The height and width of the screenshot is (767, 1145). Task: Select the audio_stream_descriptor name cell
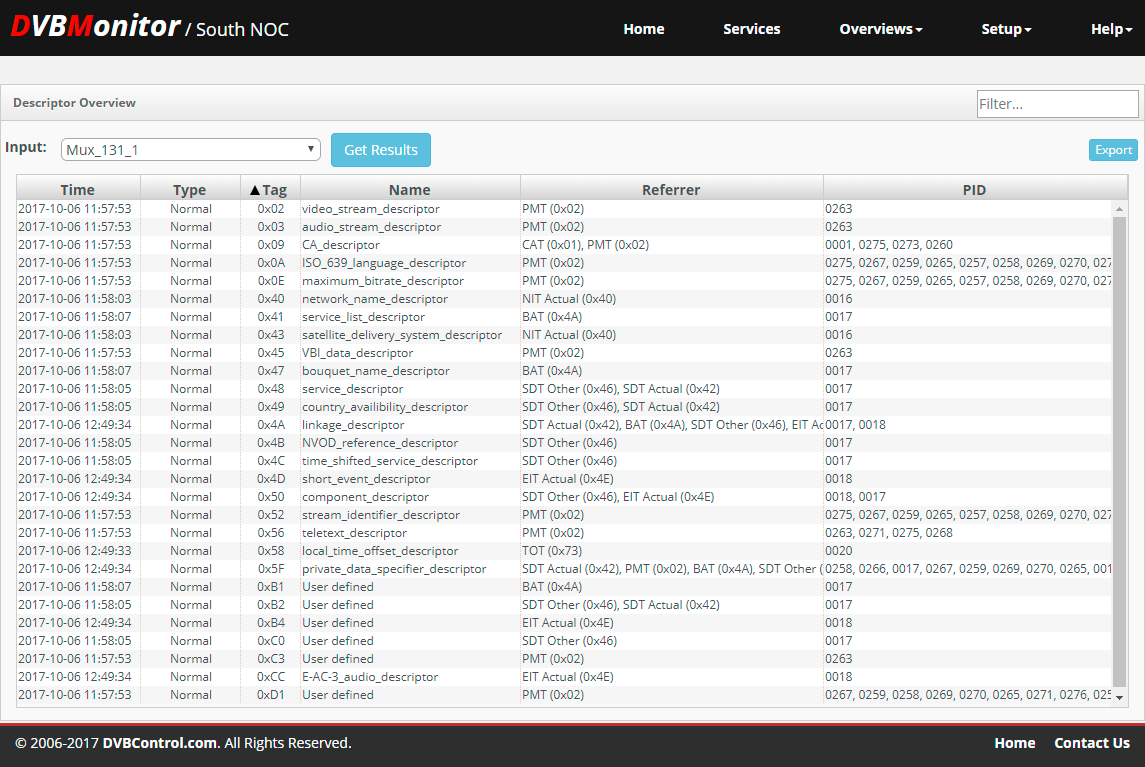pos(372,226)
